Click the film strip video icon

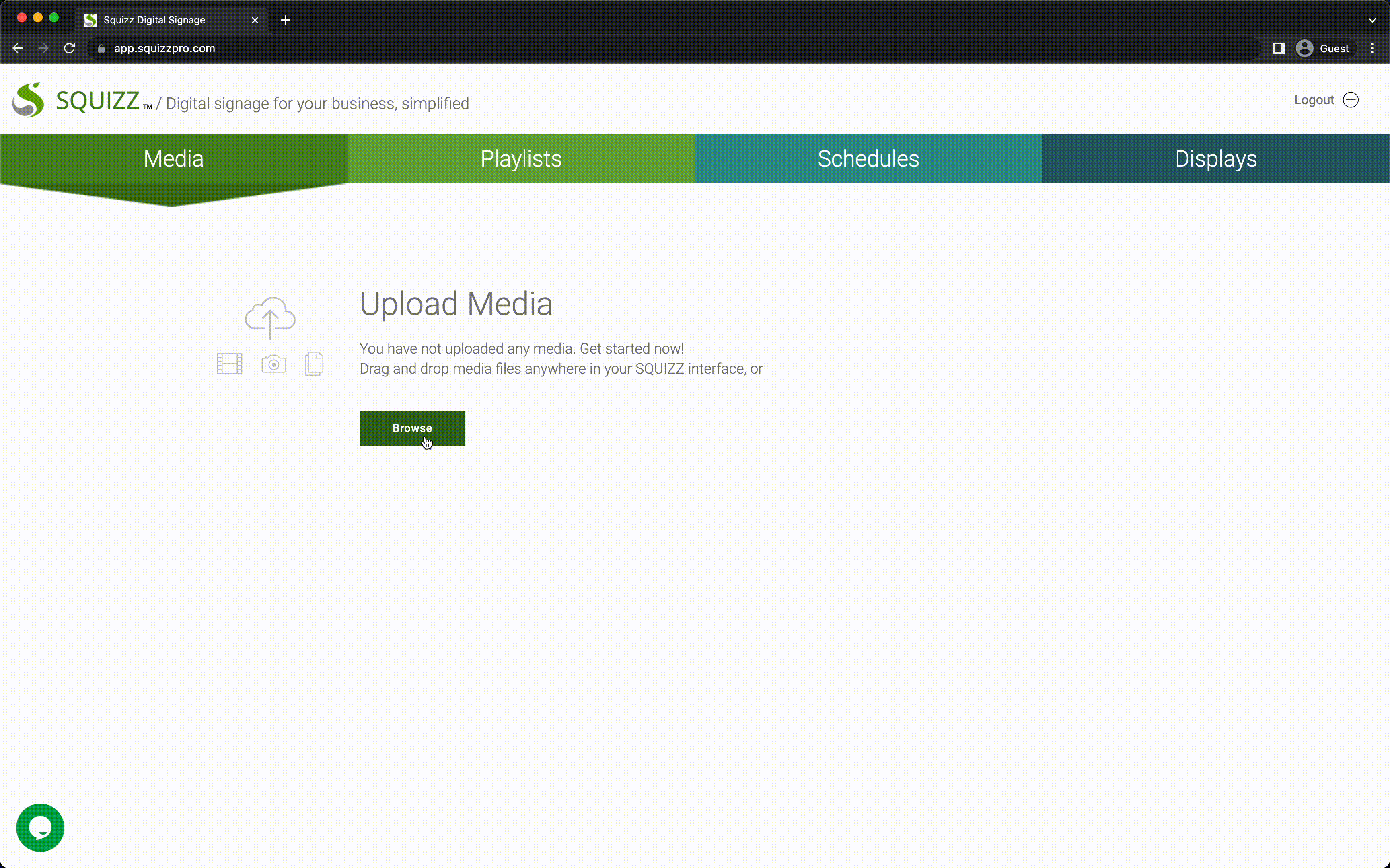[x=230, y=363]
